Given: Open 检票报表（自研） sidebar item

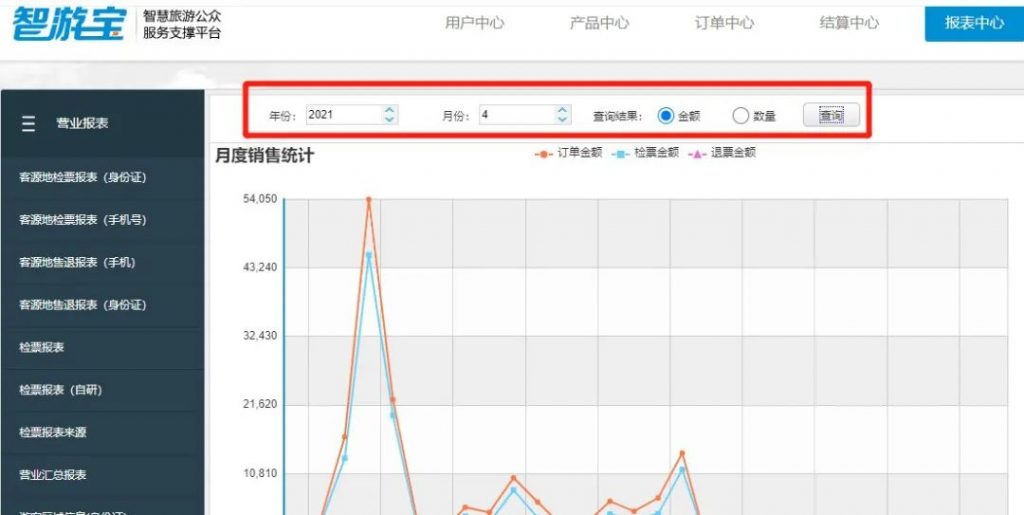Looking at the screenshot, I should coord(61,390).
